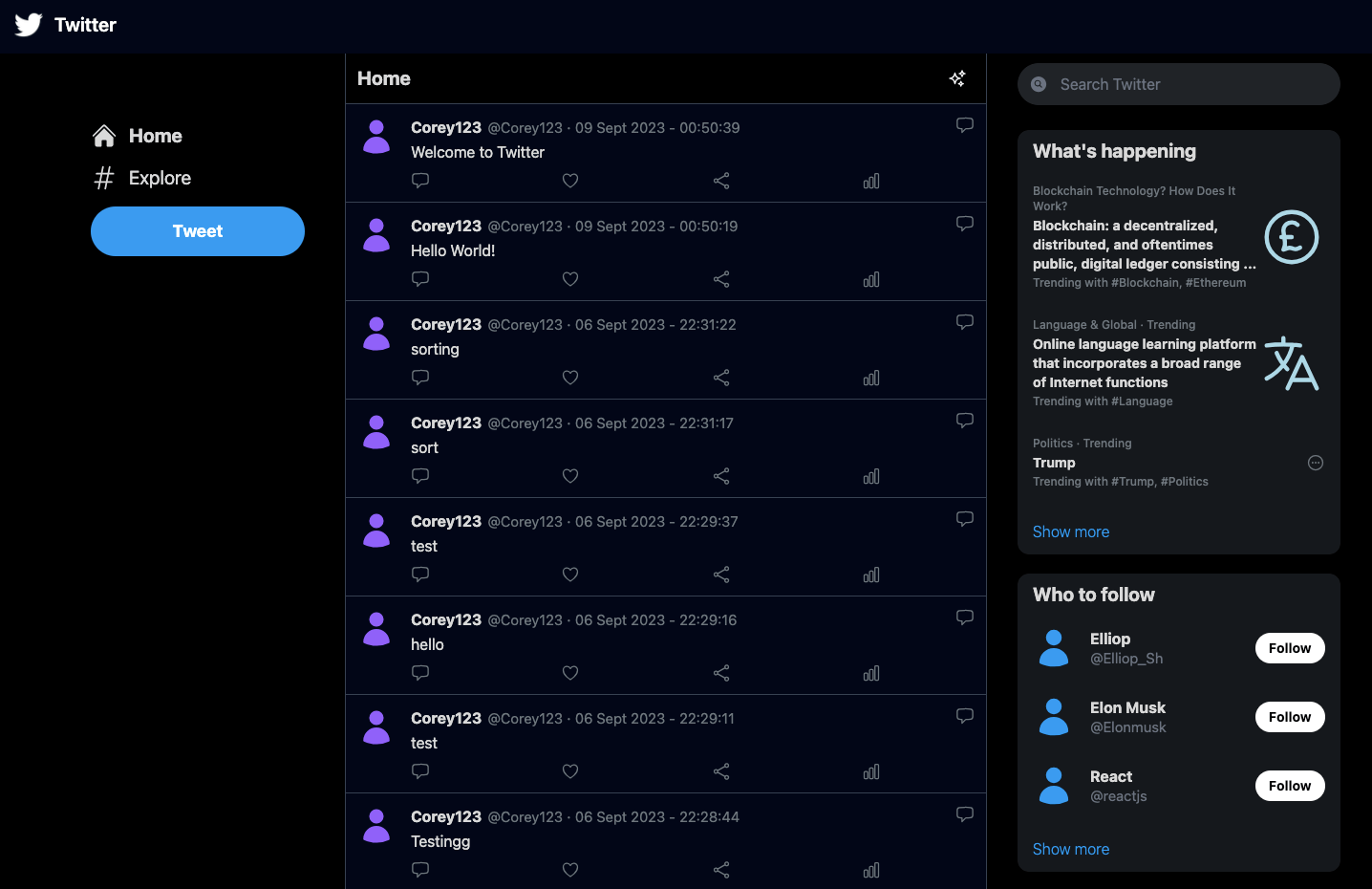Like the 'sorting' tweet
Screen dimensions: 1372x889
coord(570,378)
